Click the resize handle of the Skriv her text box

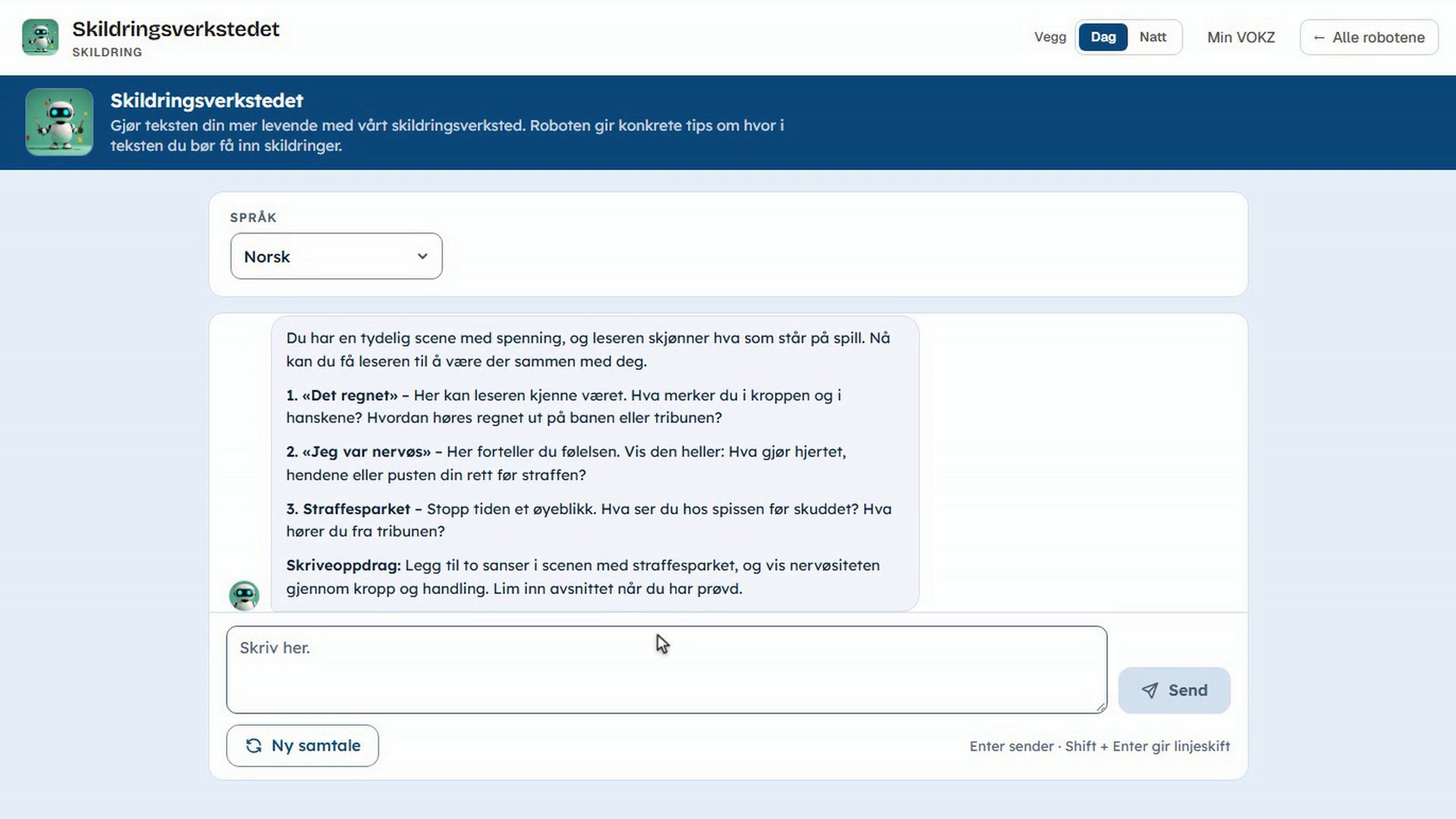tap(1100, 707)
